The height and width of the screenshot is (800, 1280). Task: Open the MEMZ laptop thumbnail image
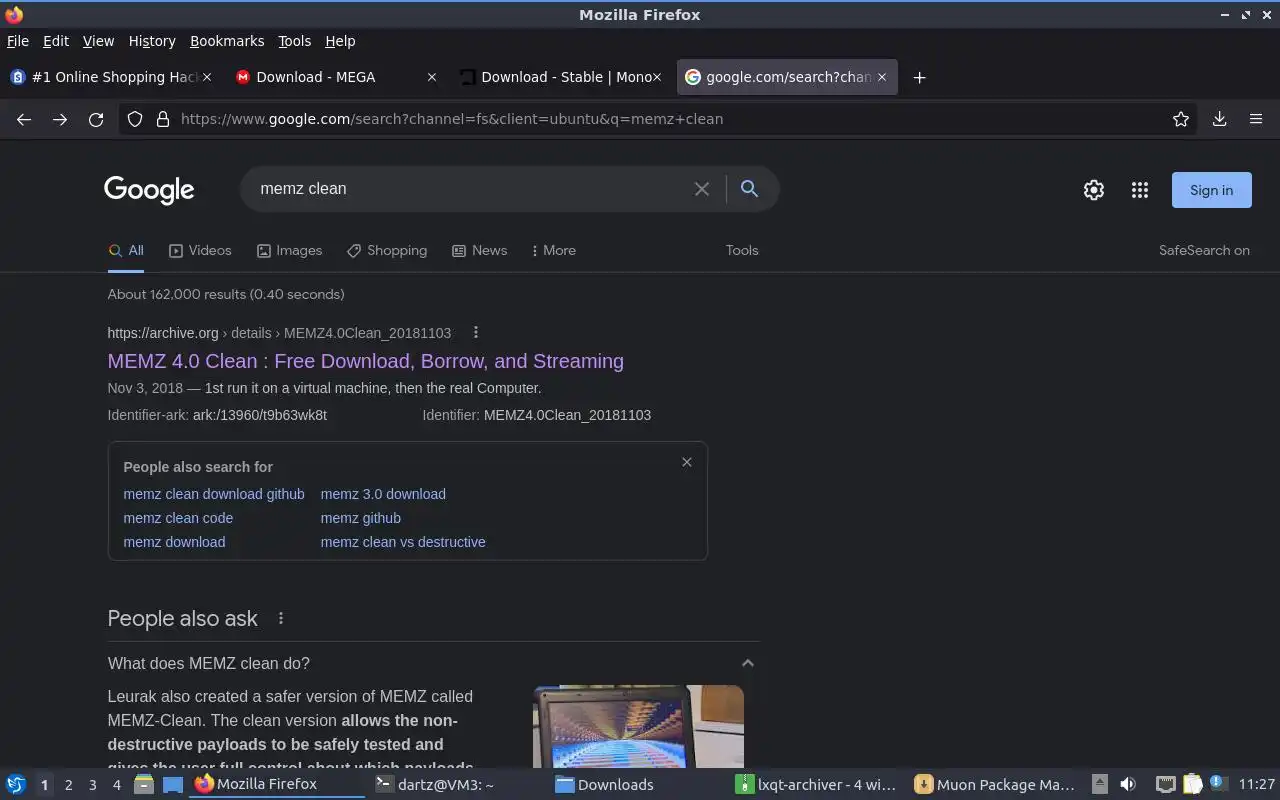[x=638, y=727]
